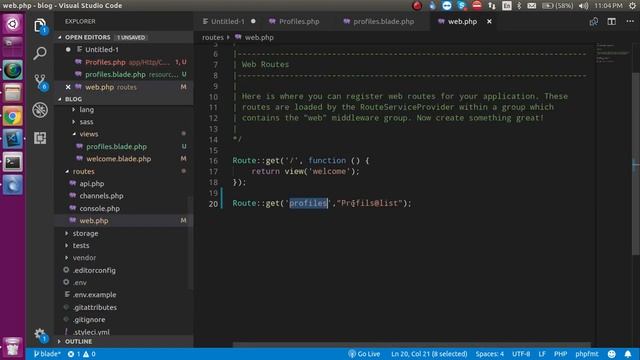Open the Manage gear menu

coord(40,335)
